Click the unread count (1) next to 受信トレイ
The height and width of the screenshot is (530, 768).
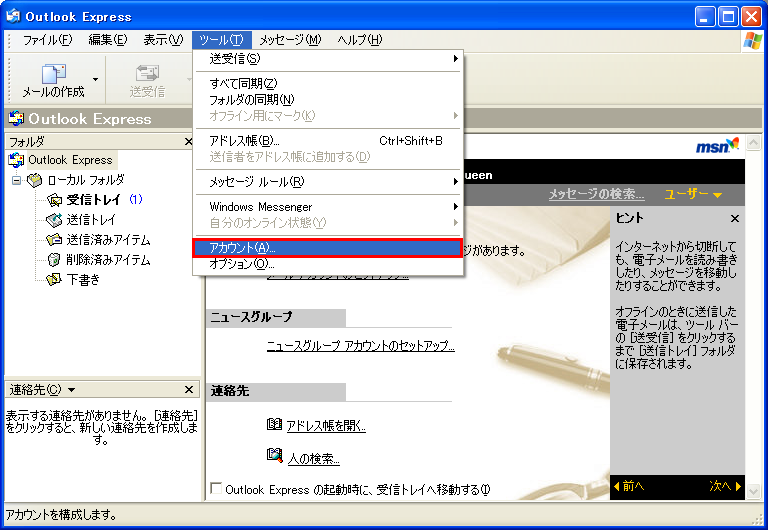coord(136,199)
